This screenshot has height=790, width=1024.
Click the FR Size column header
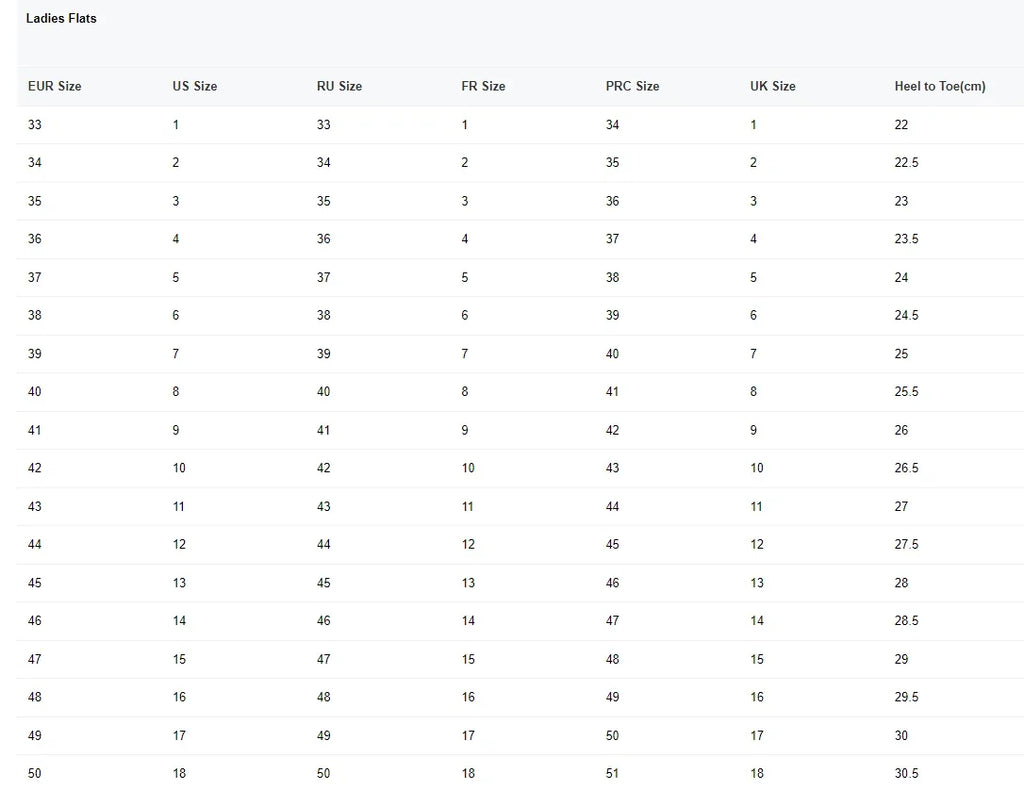[483, 86]
